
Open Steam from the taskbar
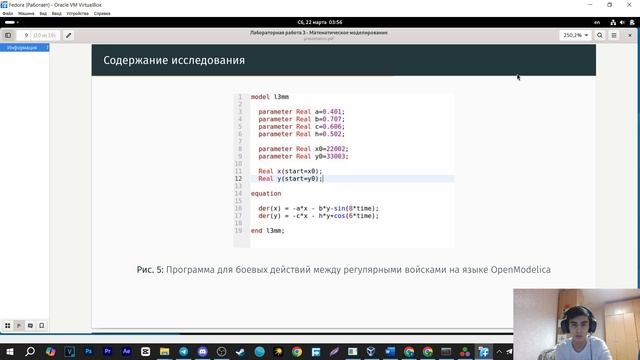240,351
